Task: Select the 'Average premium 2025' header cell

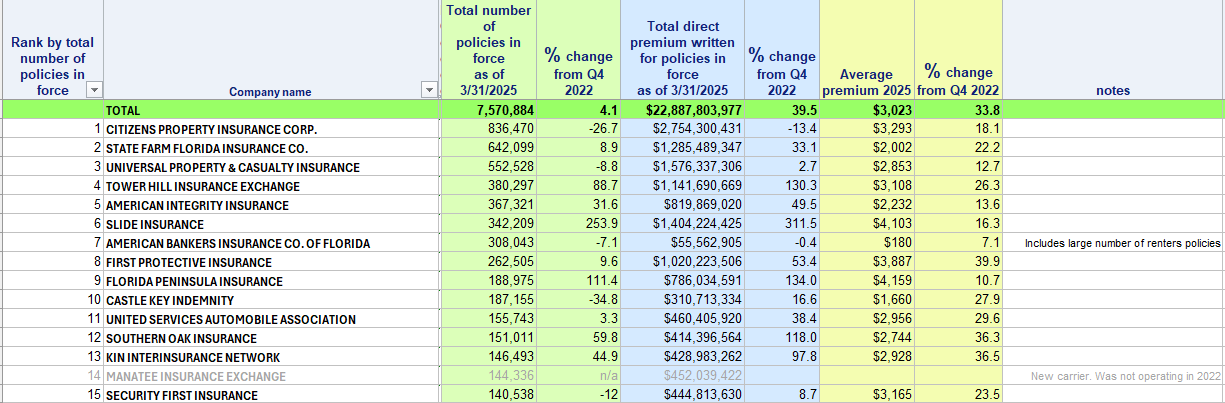Action: point(866,82)
